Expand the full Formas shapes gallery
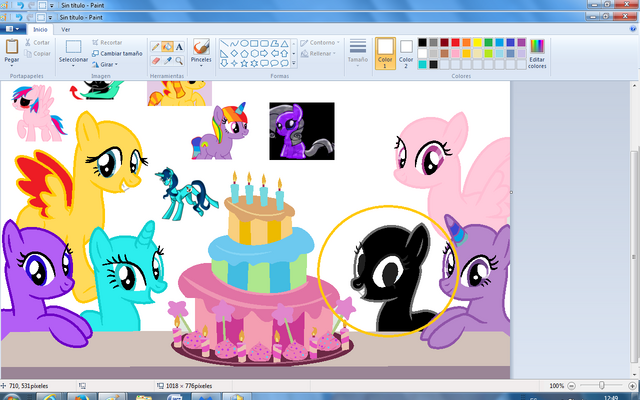Screen dimensions: 640x400 293,63
